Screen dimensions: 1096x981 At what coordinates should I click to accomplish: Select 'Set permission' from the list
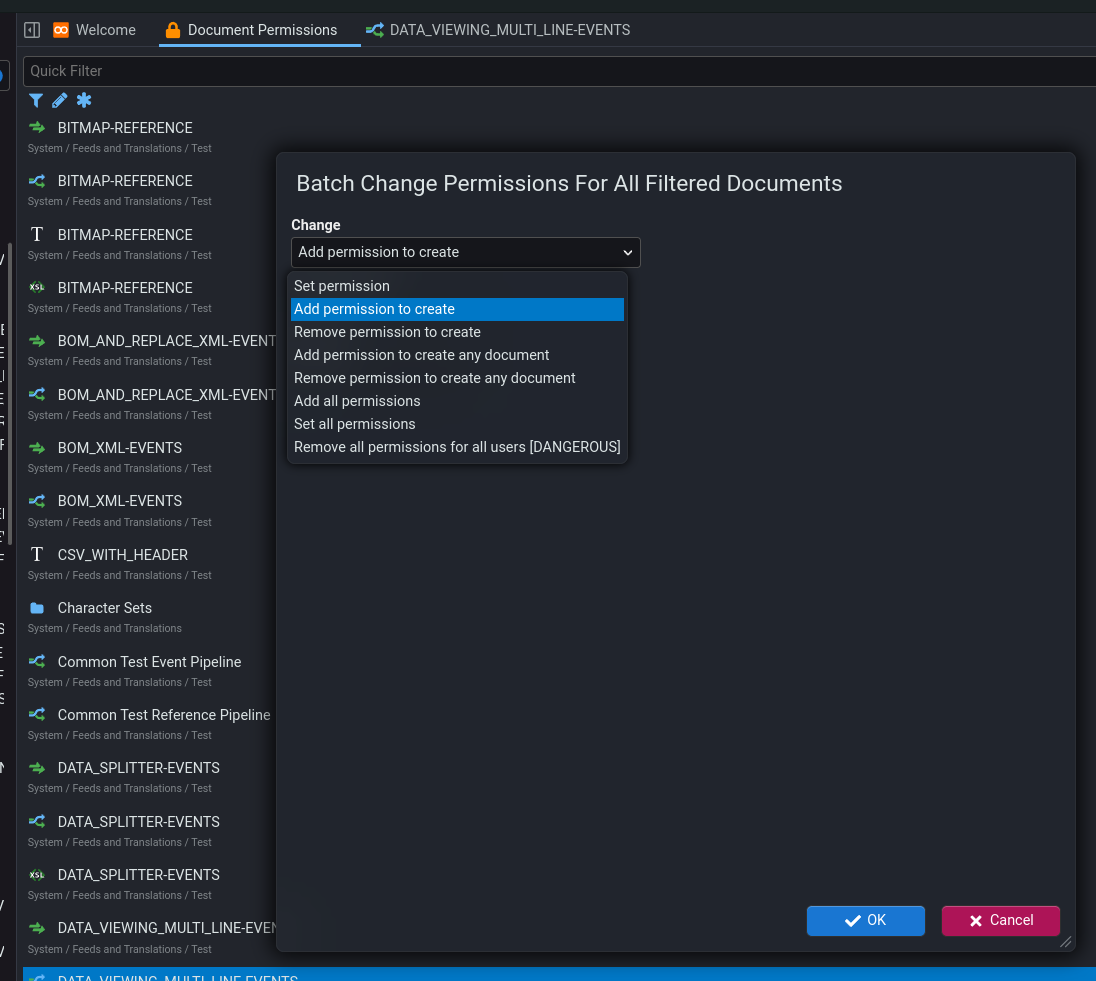pos(342,286)
